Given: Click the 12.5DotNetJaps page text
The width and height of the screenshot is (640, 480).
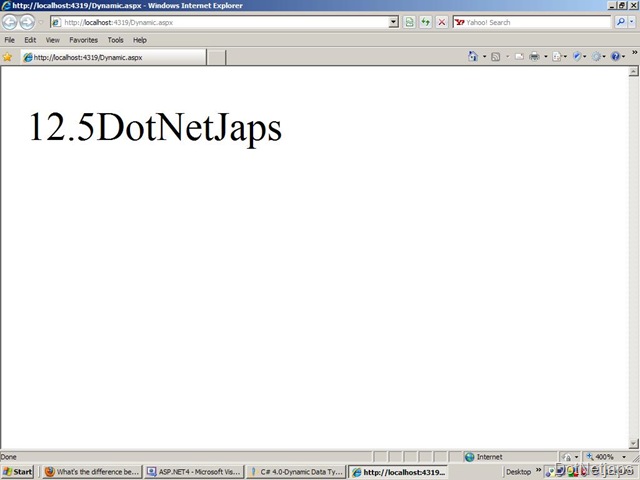Looking at the screenshot, I should [x=156, y=127].
